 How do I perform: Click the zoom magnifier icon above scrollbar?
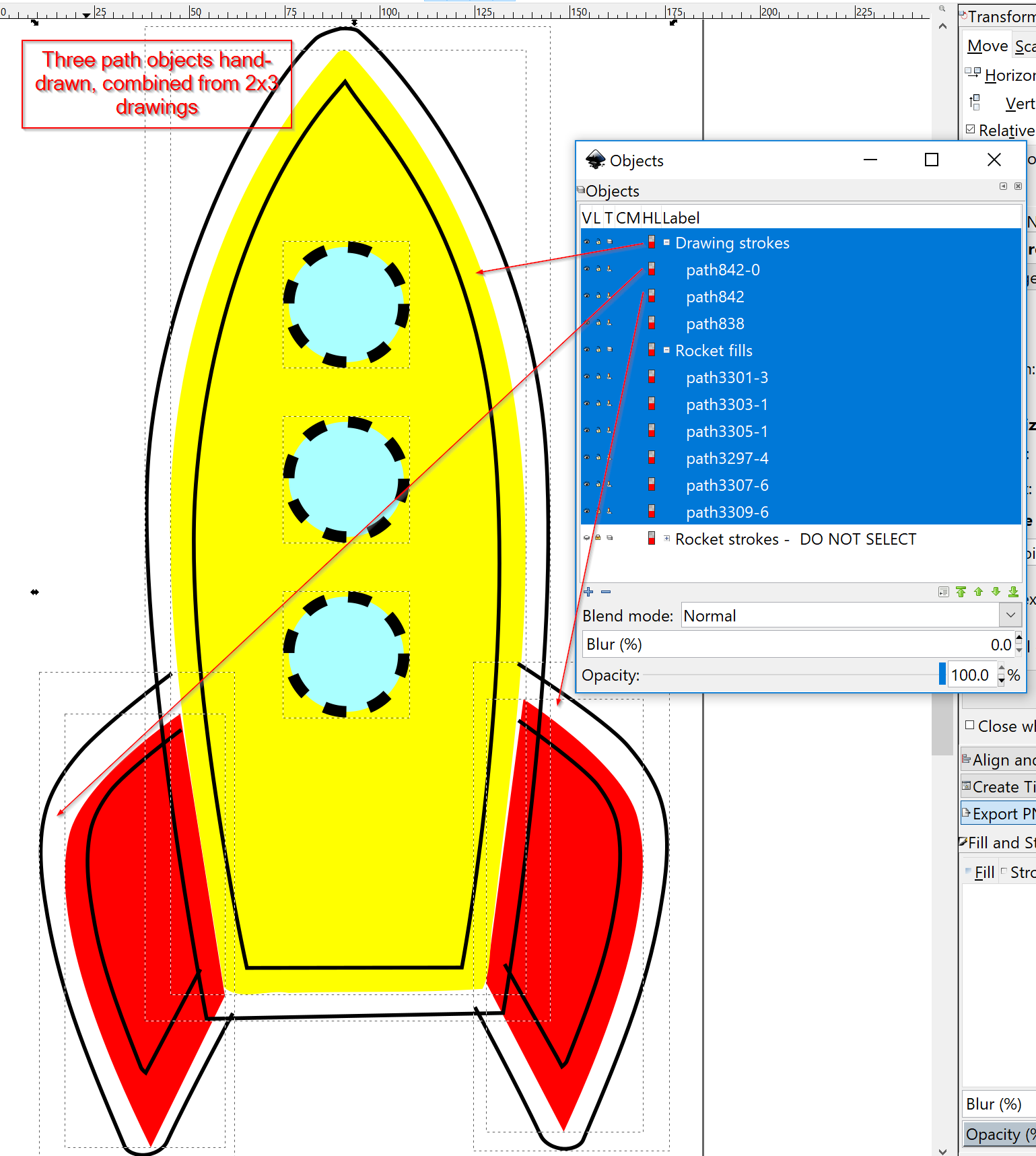[942, 9]
